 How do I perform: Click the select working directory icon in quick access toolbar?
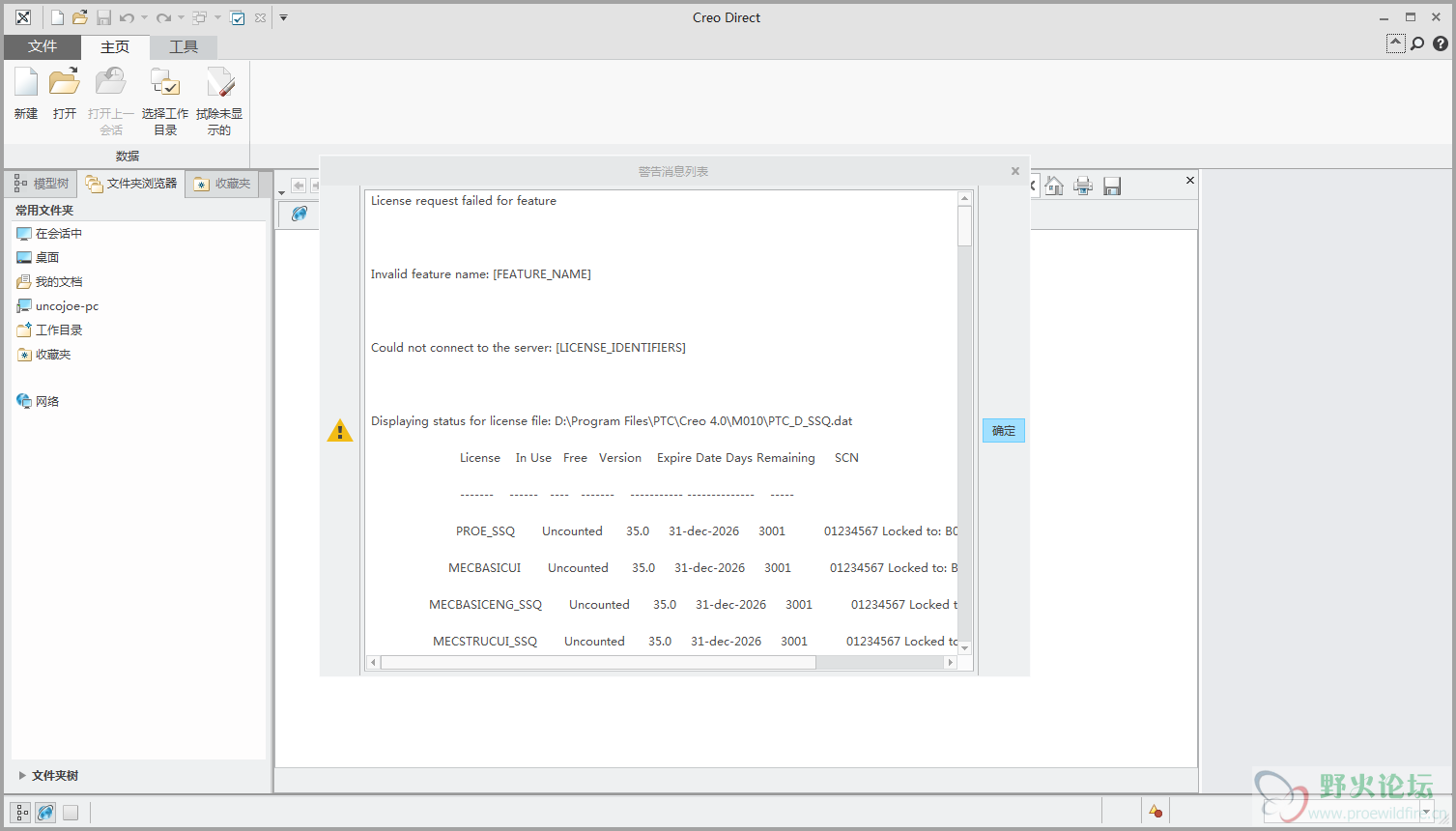coord(238,17)
